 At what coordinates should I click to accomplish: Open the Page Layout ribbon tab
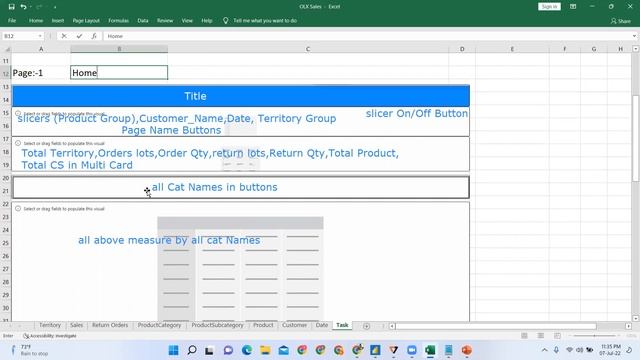coord(86,20)
